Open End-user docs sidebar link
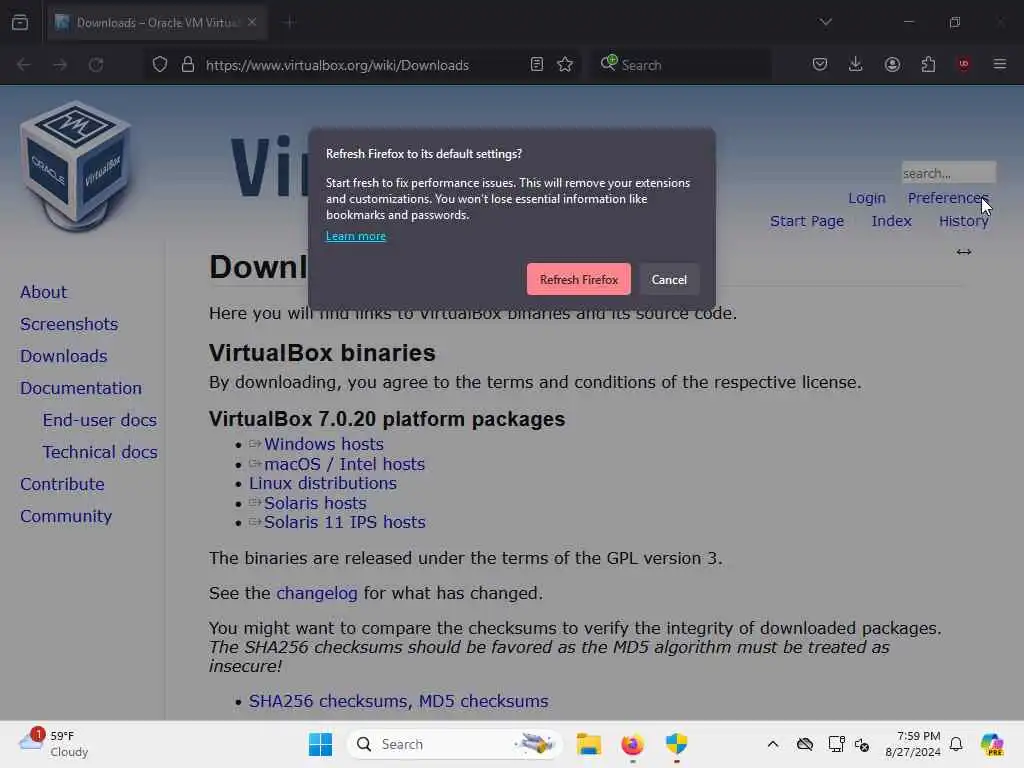 point(100,421)
